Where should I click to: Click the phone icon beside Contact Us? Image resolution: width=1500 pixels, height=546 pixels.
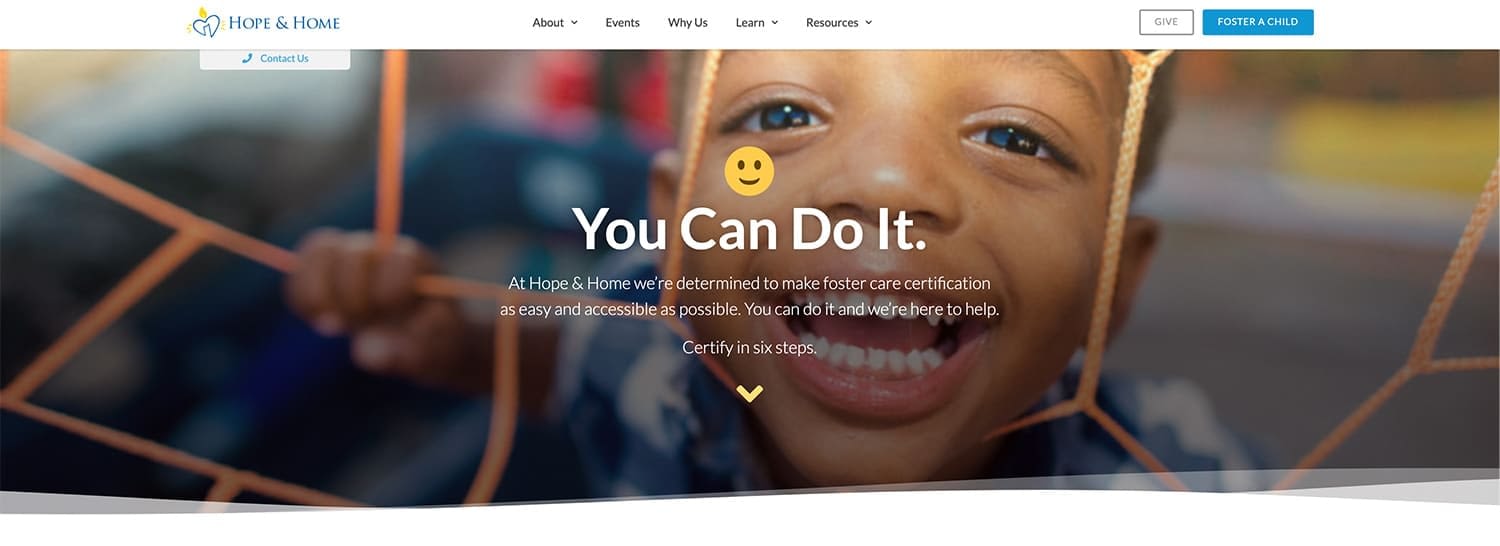point(247,58)
